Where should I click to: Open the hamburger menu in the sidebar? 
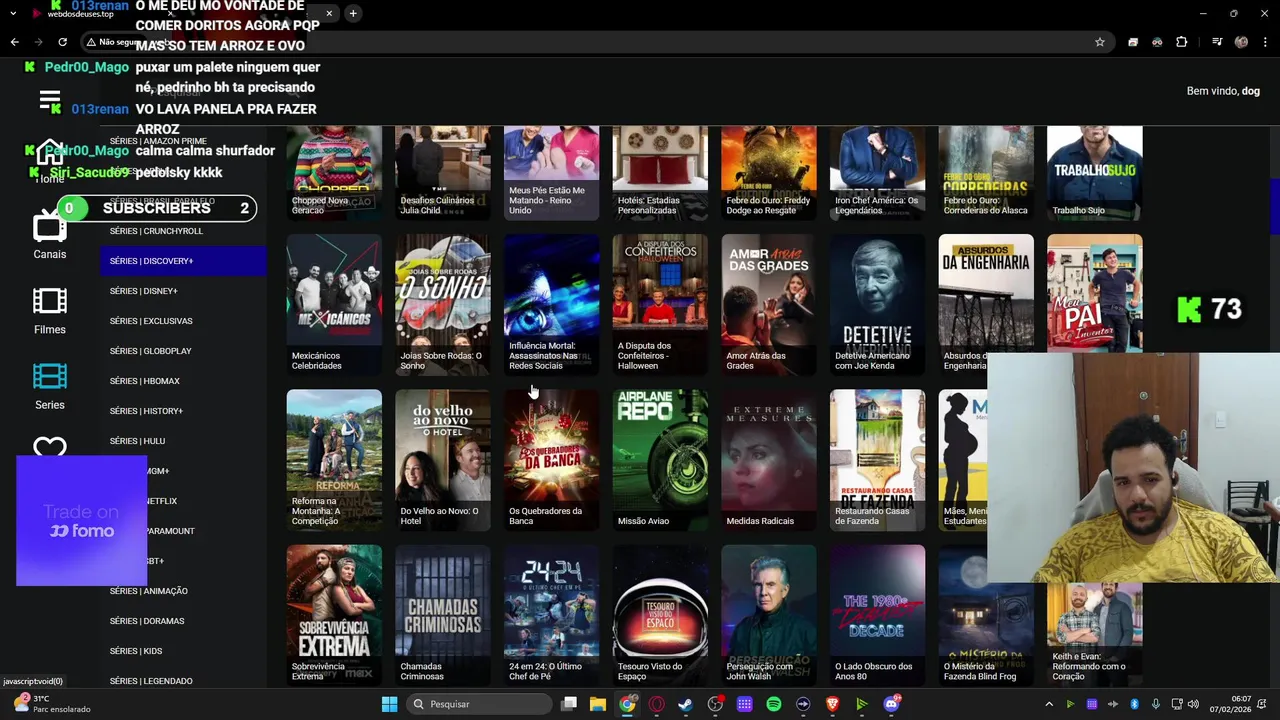pyautogui.click(x=50, y=100)
